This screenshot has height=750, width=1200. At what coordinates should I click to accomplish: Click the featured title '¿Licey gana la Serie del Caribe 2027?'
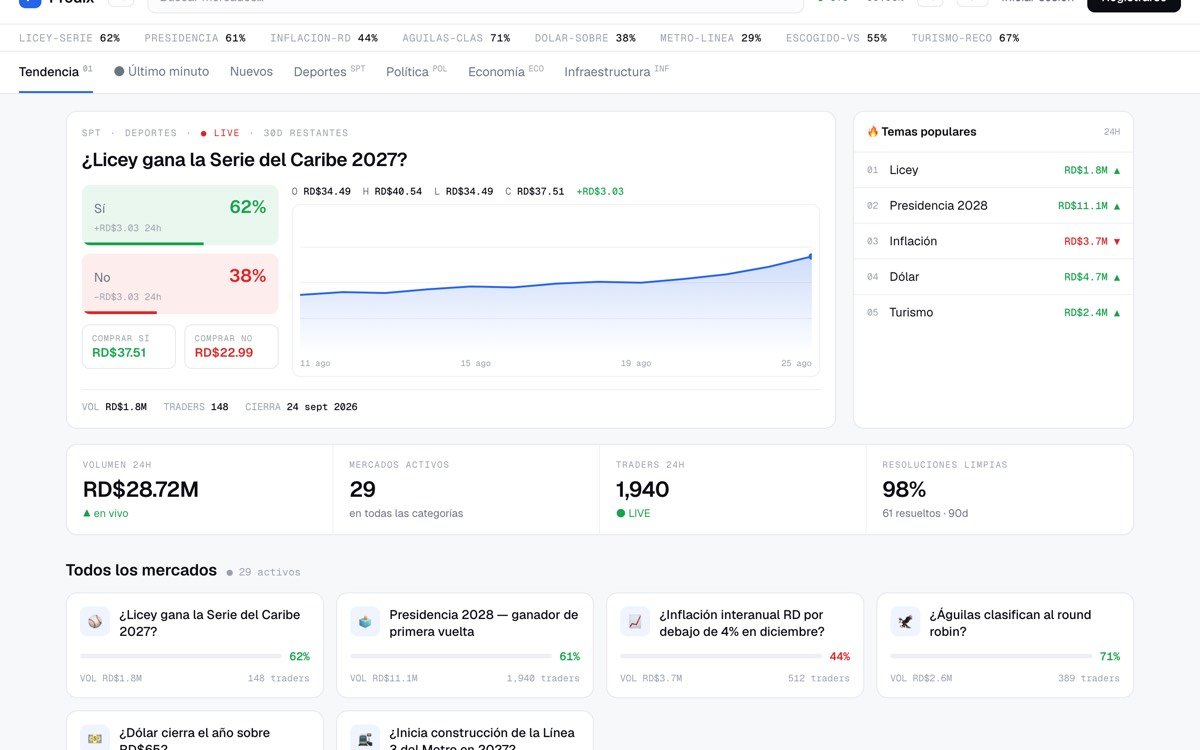[x=245, y=160]
